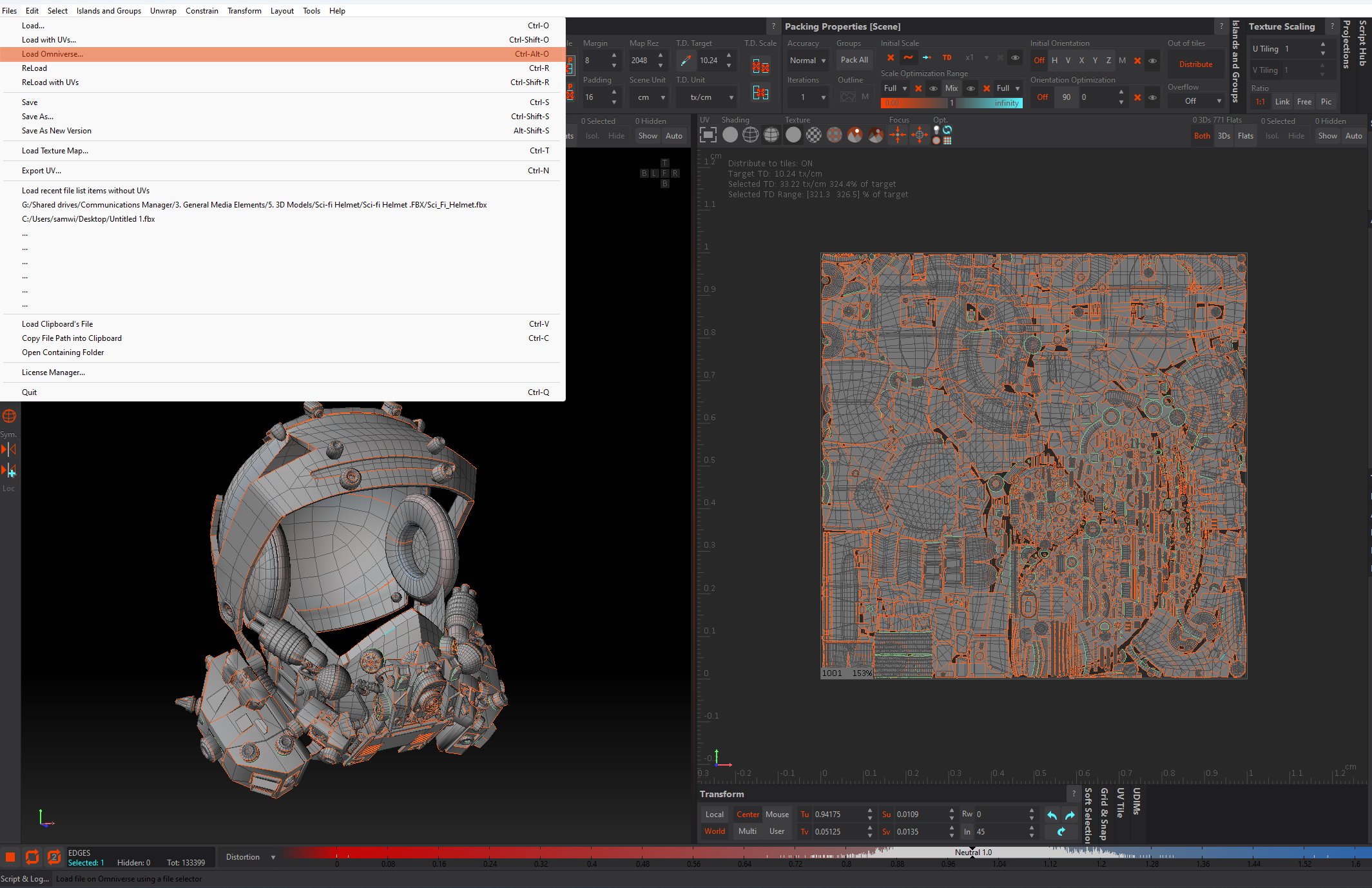Click Packing Properties help question mark

1221,26
